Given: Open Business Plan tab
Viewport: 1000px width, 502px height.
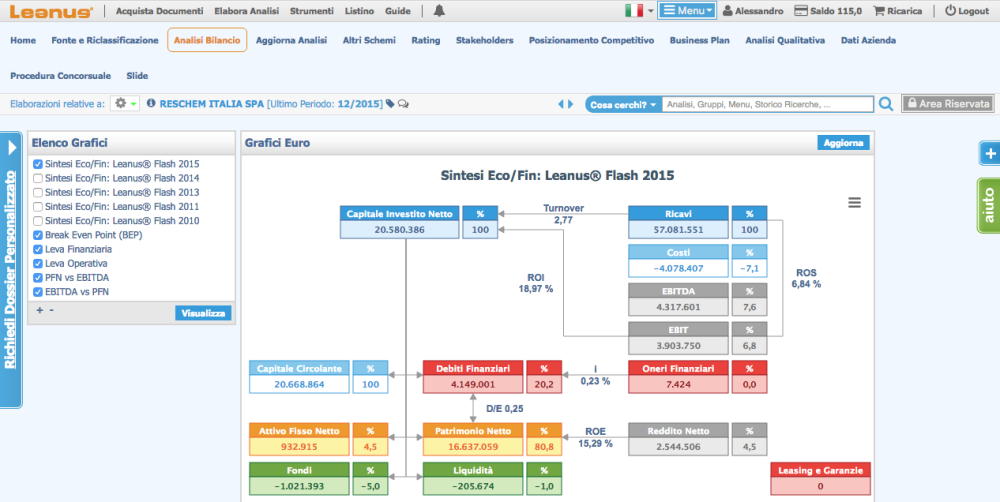Looking at the screenshot, I should tap(700, 40).
